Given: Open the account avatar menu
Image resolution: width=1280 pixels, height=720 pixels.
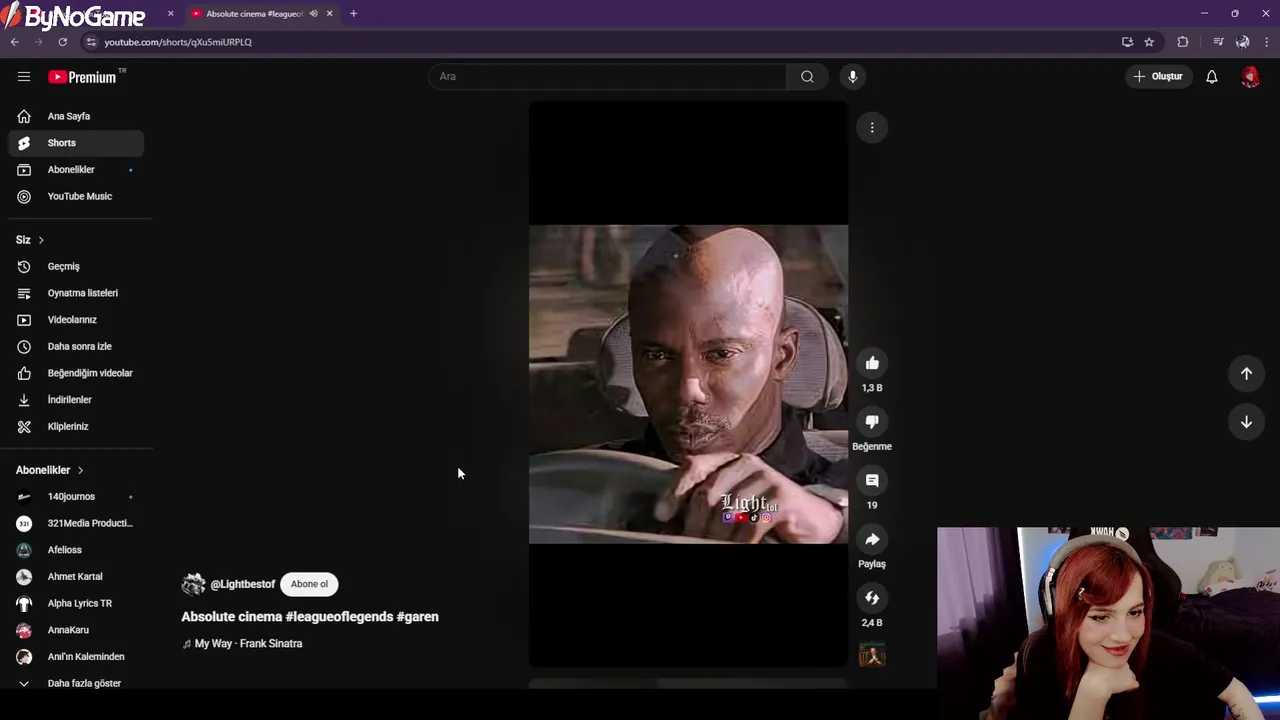Looking at the screenshot, I should [x=1250, y=77].
